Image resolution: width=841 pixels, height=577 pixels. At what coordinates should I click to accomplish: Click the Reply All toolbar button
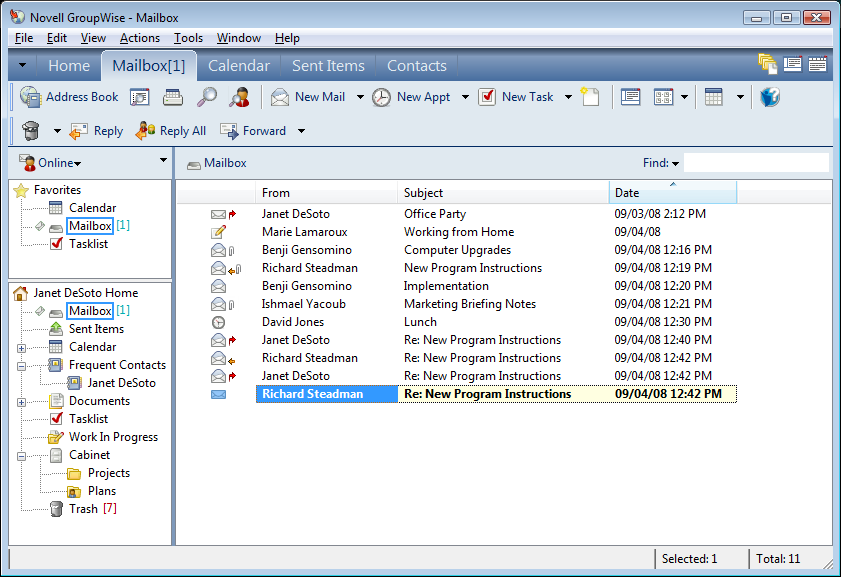pyautogui.click(x=170, y=131)
